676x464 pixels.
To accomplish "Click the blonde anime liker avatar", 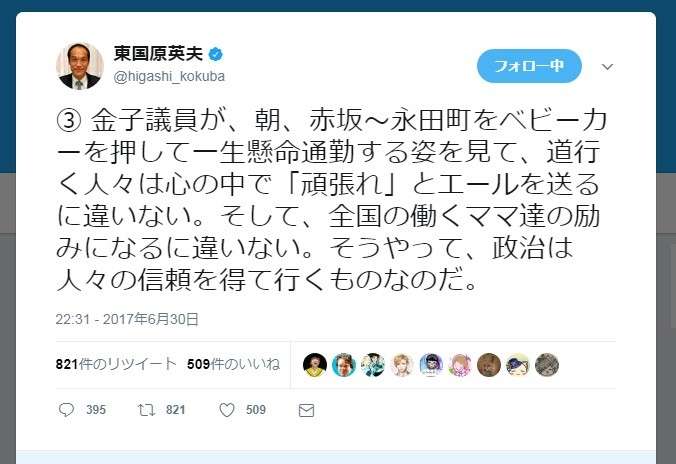I will [x=402, y=365].
